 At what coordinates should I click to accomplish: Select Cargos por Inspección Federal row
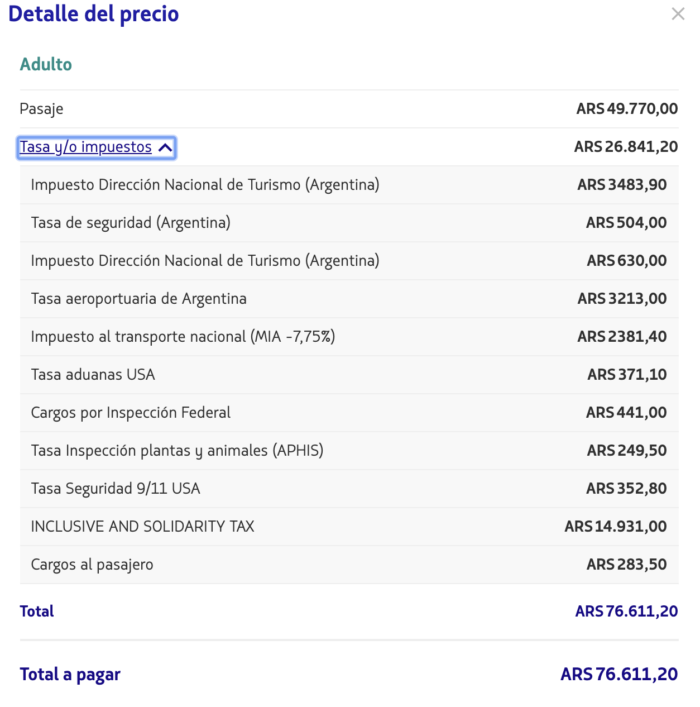131,413
